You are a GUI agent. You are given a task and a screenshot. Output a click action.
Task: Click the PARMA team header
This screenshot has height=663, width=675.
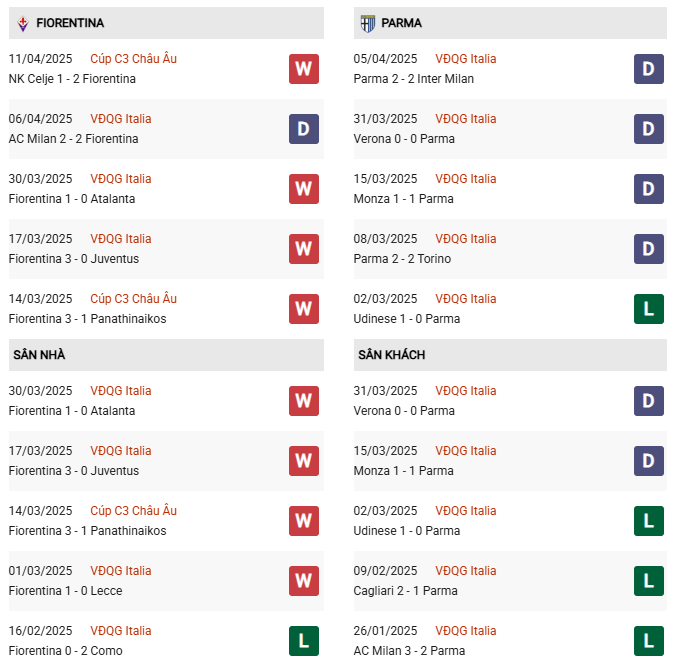tap(510, 23)
